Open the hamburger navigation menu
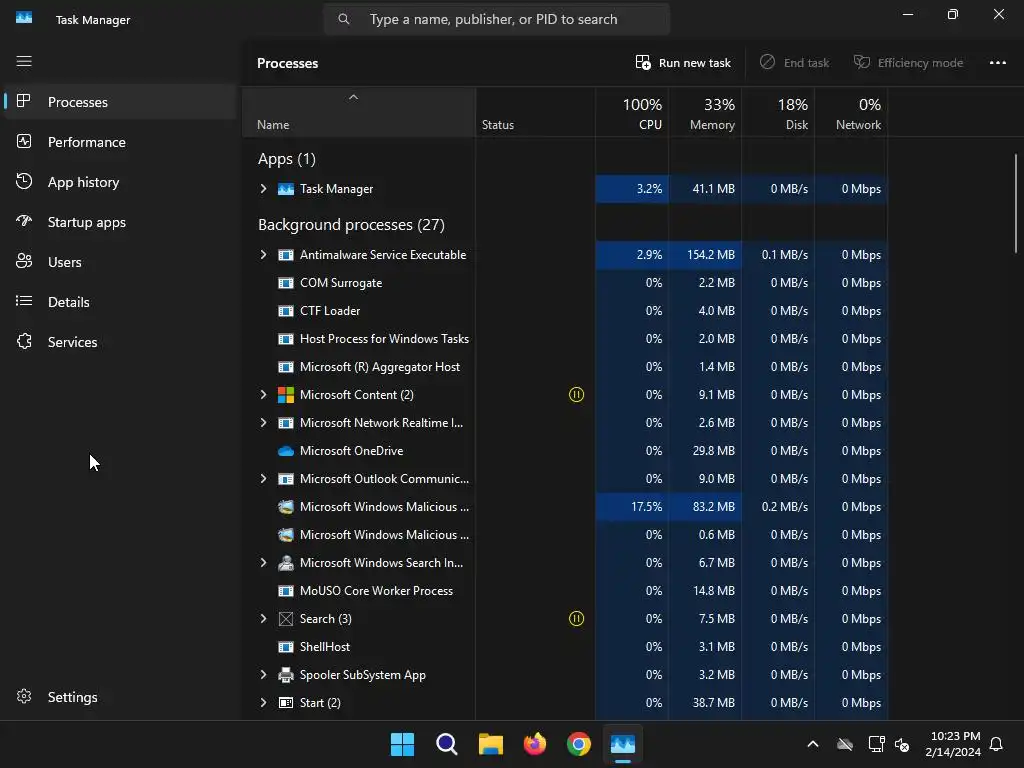Screen dimensions: 1024x768 click(24, 61)
